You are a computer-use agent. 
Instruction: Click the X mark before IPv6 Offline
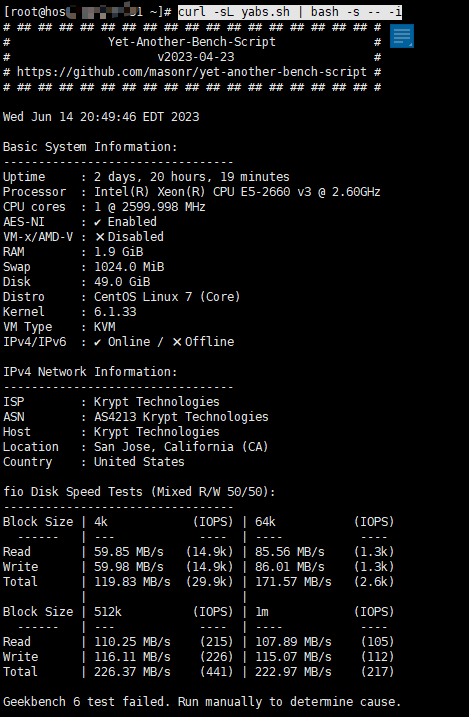click(177, 342)
